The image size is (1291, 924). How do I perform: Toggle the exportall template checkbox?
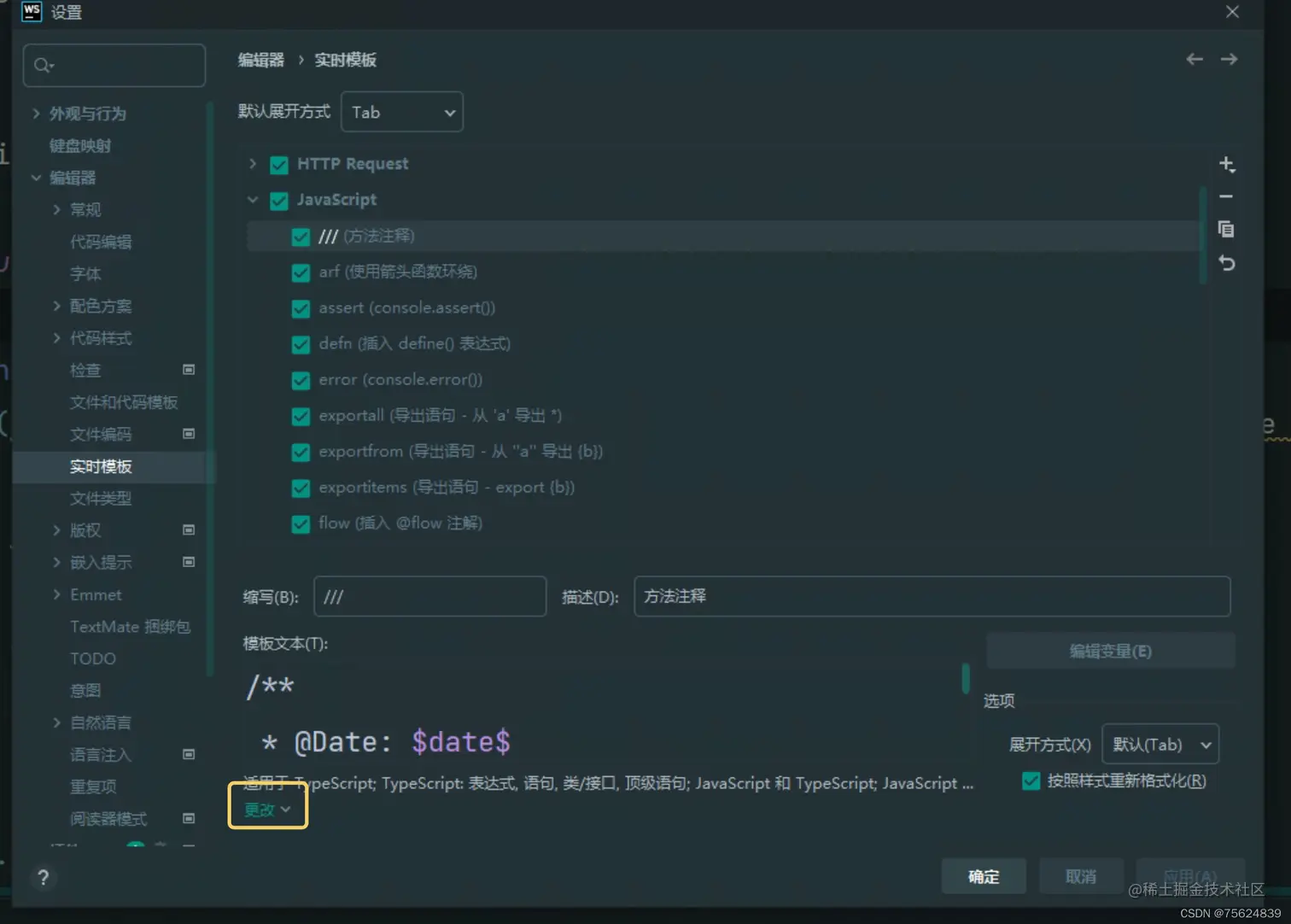(x=301, y=416)
